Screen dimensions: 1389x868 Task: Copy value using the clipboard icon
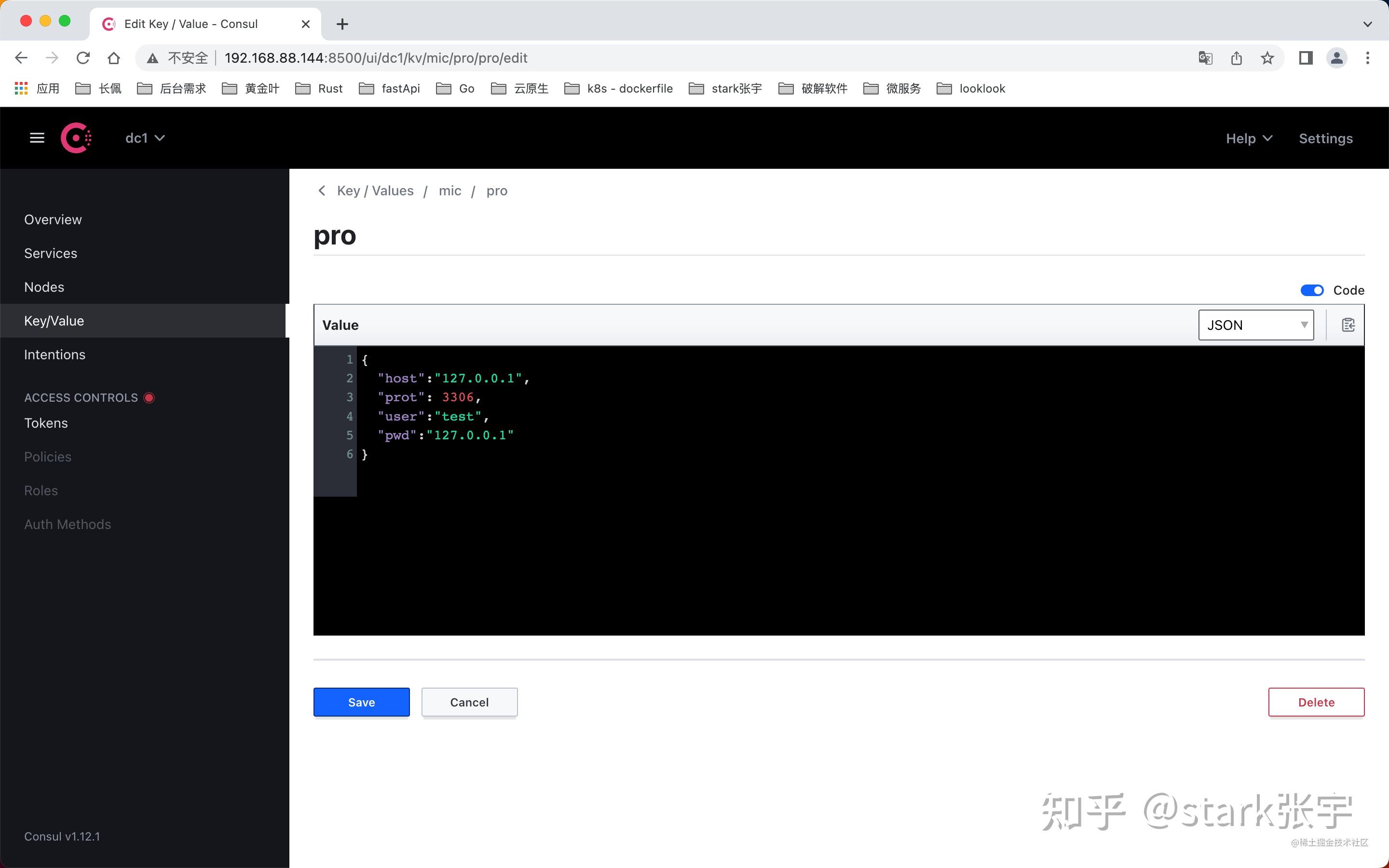tap(1348, 325)
